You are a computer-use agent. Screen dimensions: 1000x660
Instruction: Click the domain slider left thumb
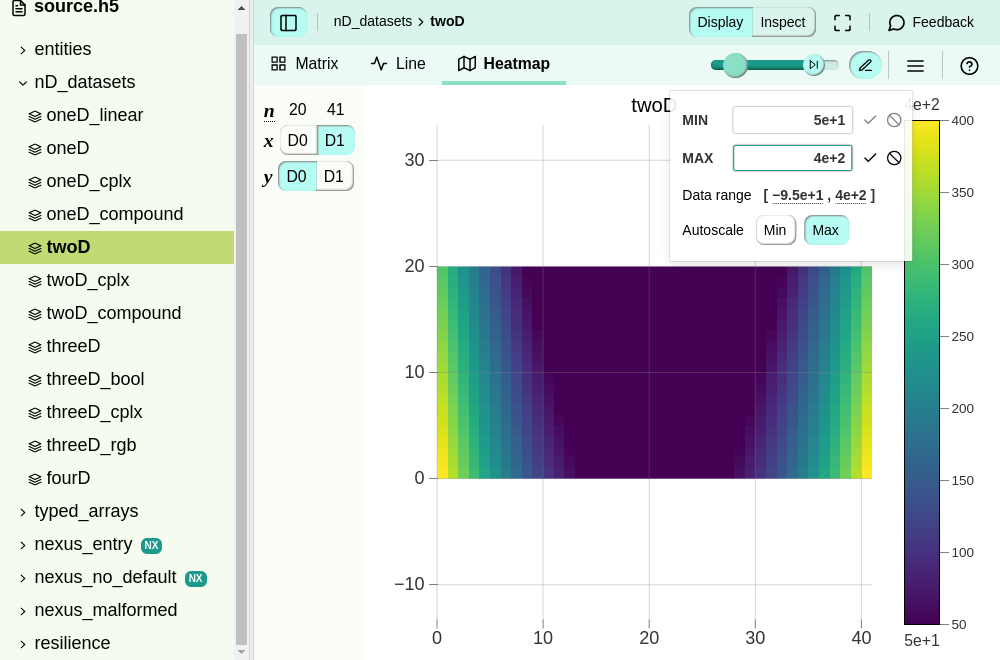tap(735, 65)
